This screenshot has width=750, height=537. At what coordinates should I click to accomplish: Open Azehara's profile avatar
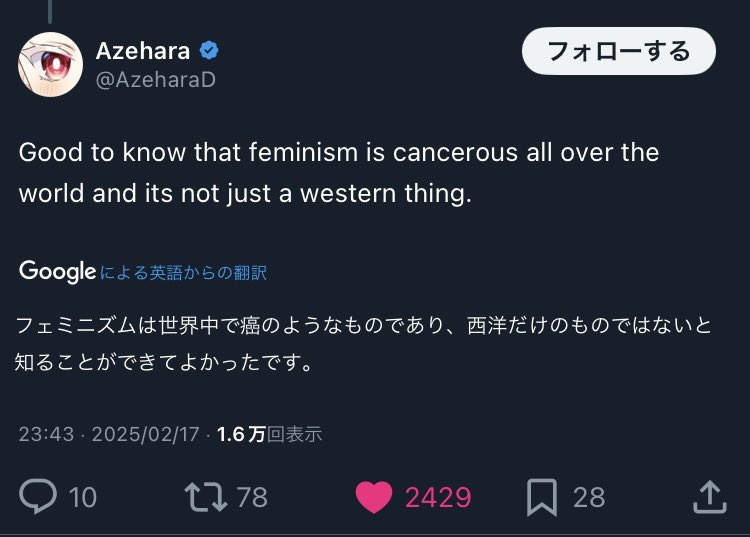click(x=50, y=65)
